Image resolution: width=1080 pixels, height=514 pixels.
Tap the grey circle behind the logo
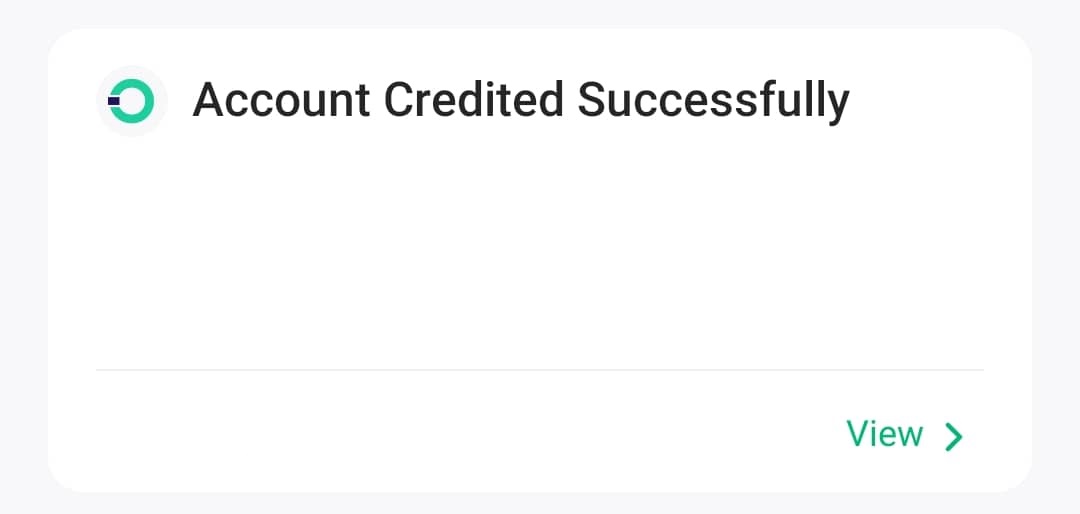tap(112, 122)
